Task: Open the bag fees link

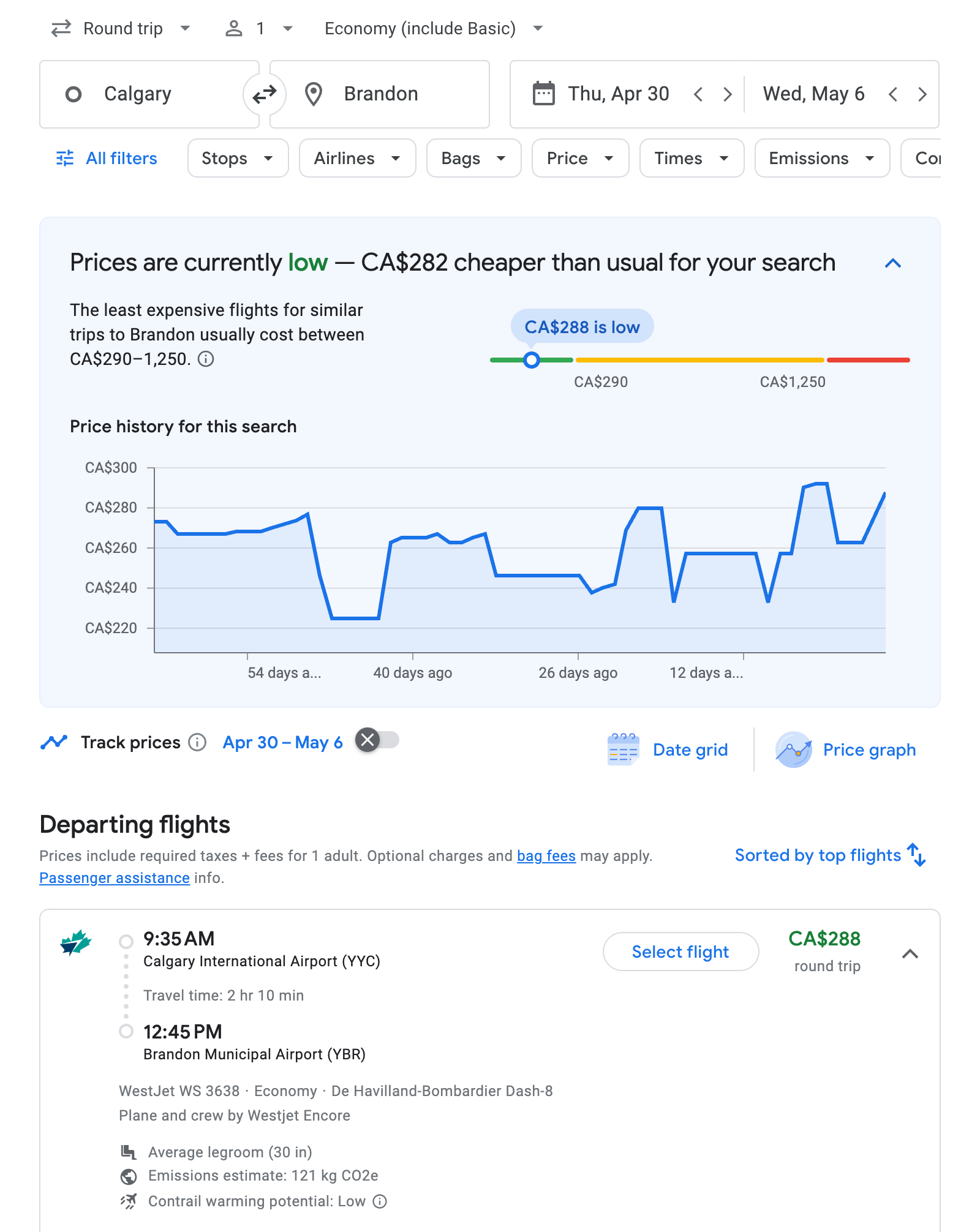Action: coord(546,855)
